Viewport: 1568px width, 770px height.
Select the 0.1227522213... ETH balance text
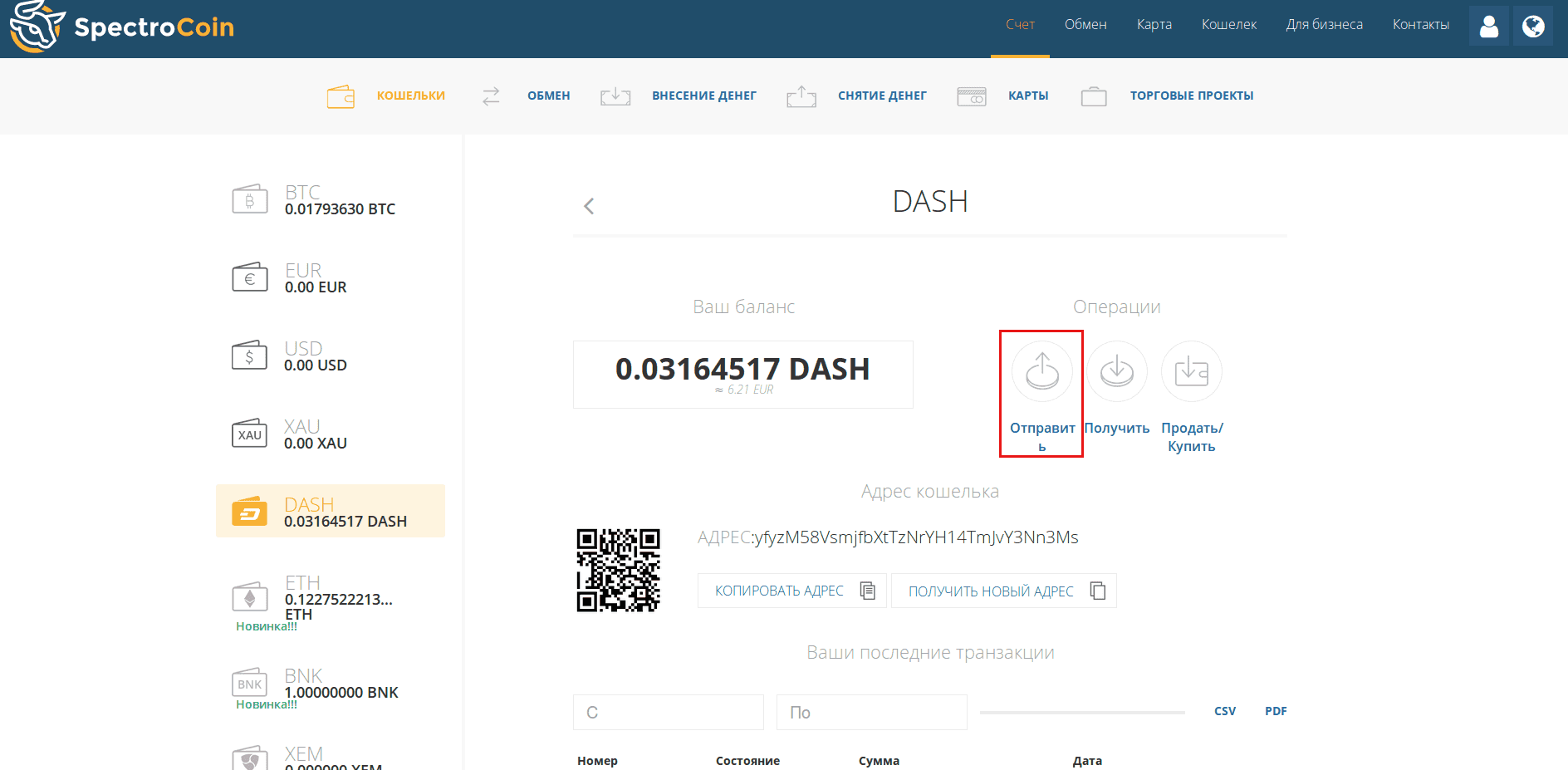[x=339, y=607]
